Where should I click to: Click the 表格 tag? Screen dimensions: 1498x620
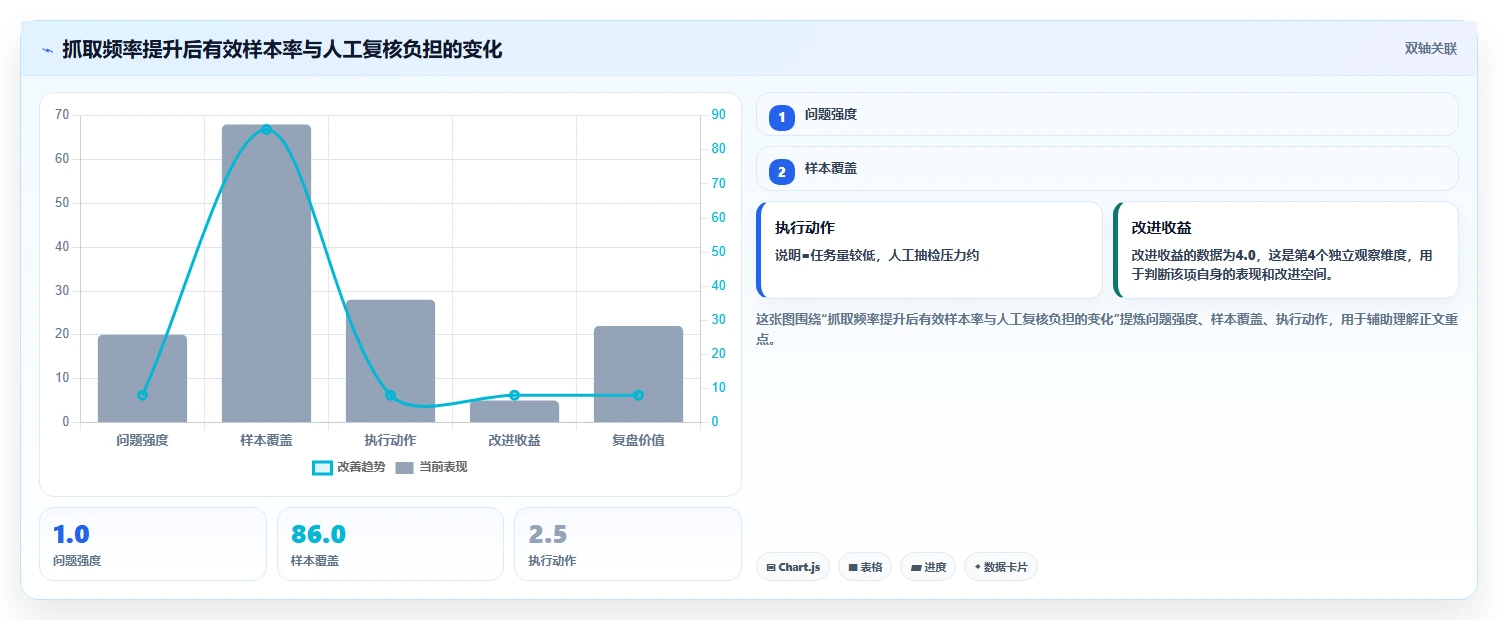tap(865, 567)
